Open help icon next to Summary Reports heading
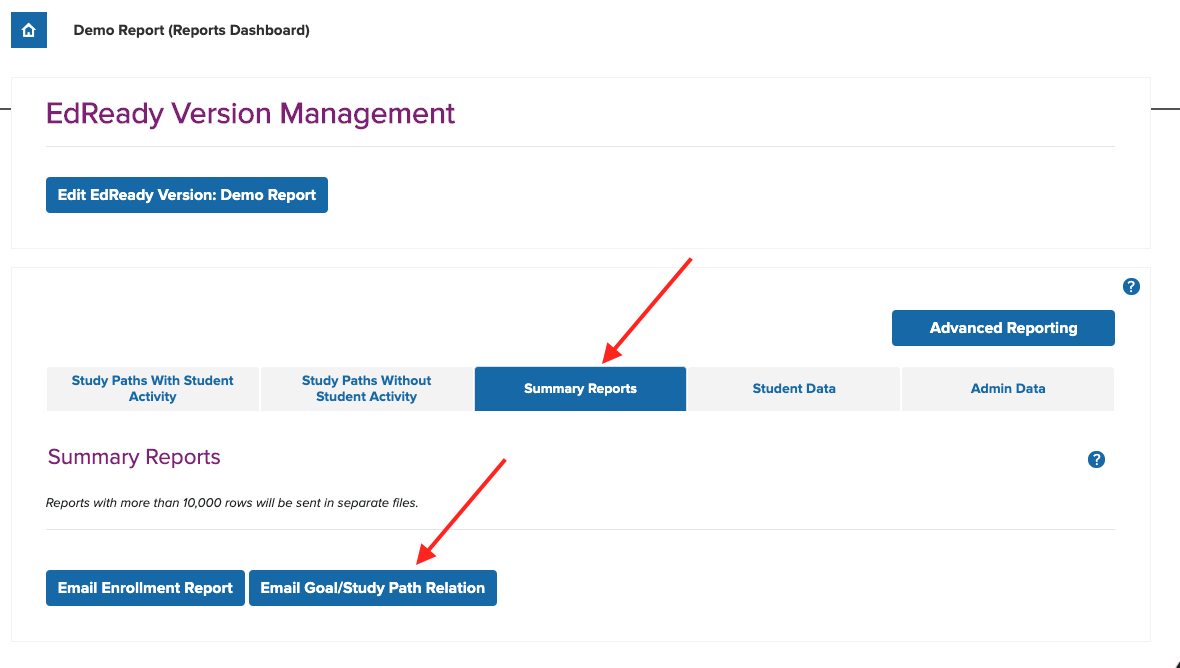 tap(1096, 460)
